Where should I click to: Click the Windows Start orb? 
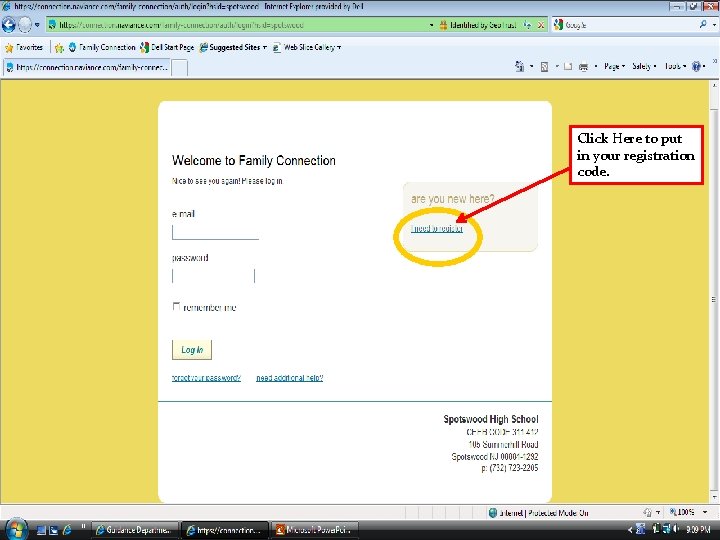(15, 529)
